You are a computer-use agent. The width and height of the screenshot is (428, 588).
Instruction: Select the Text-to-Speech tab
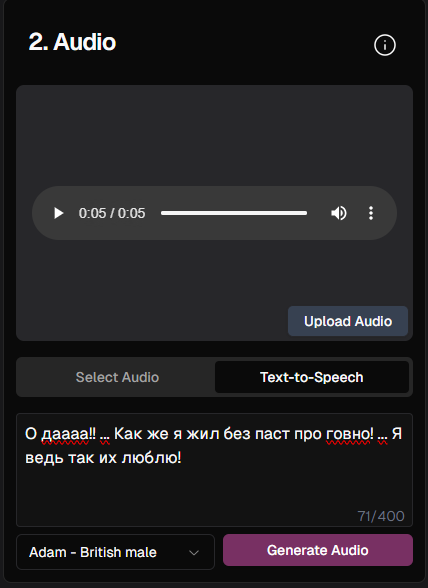312,377
